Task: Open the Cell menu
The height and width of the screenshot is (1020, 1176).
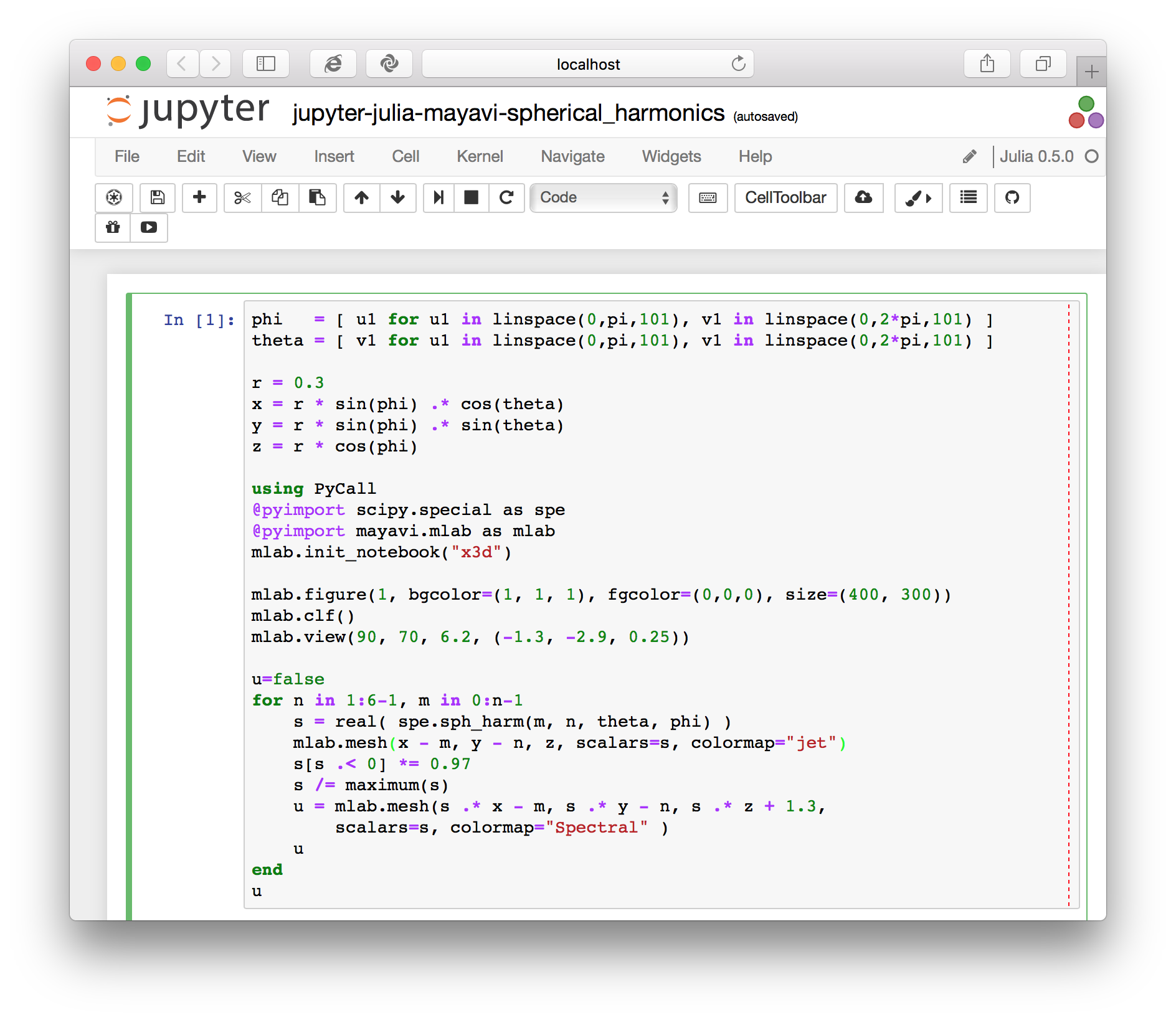Action: 405,156
